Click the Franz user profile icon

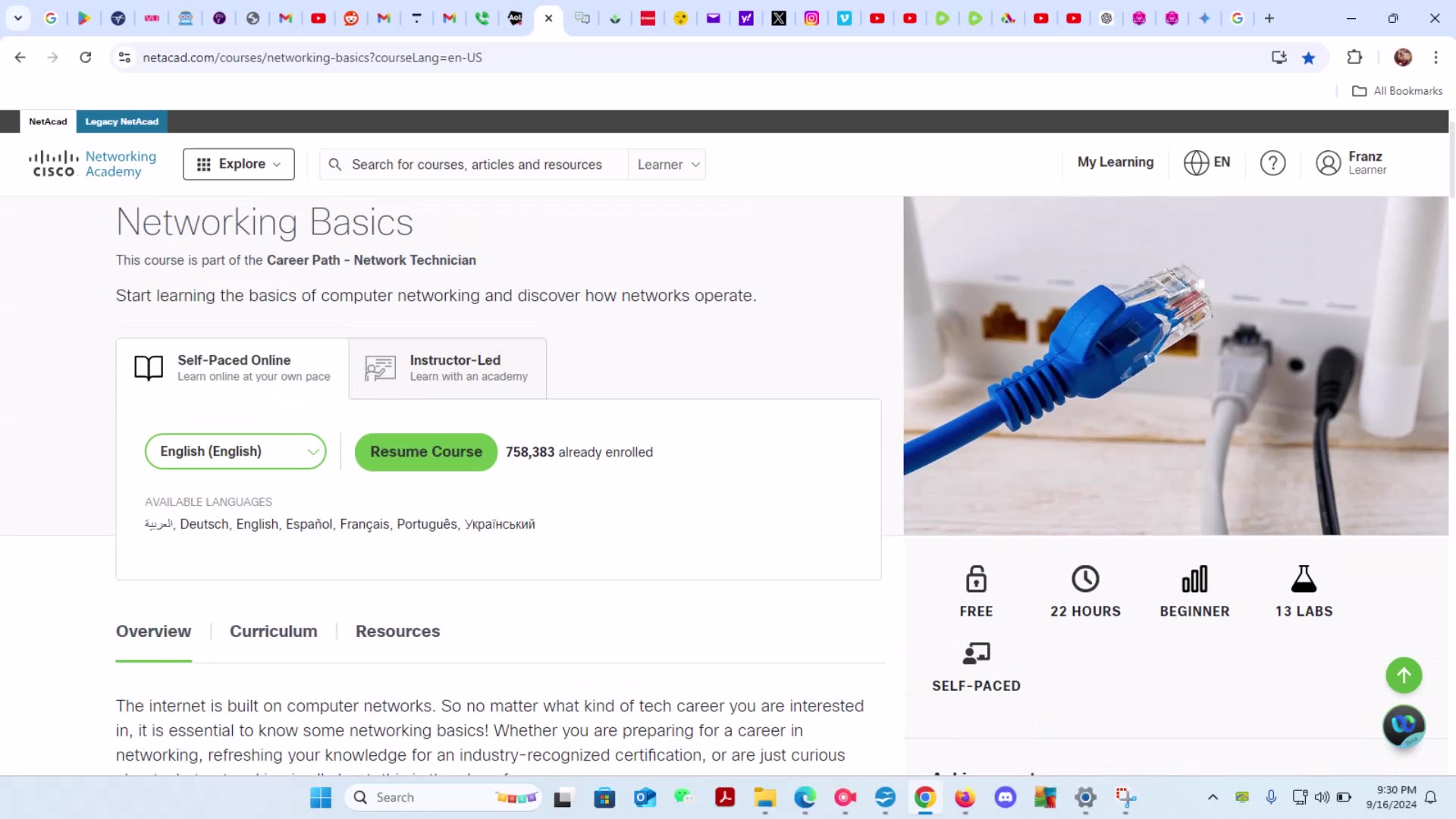(x=1328, y=163)
